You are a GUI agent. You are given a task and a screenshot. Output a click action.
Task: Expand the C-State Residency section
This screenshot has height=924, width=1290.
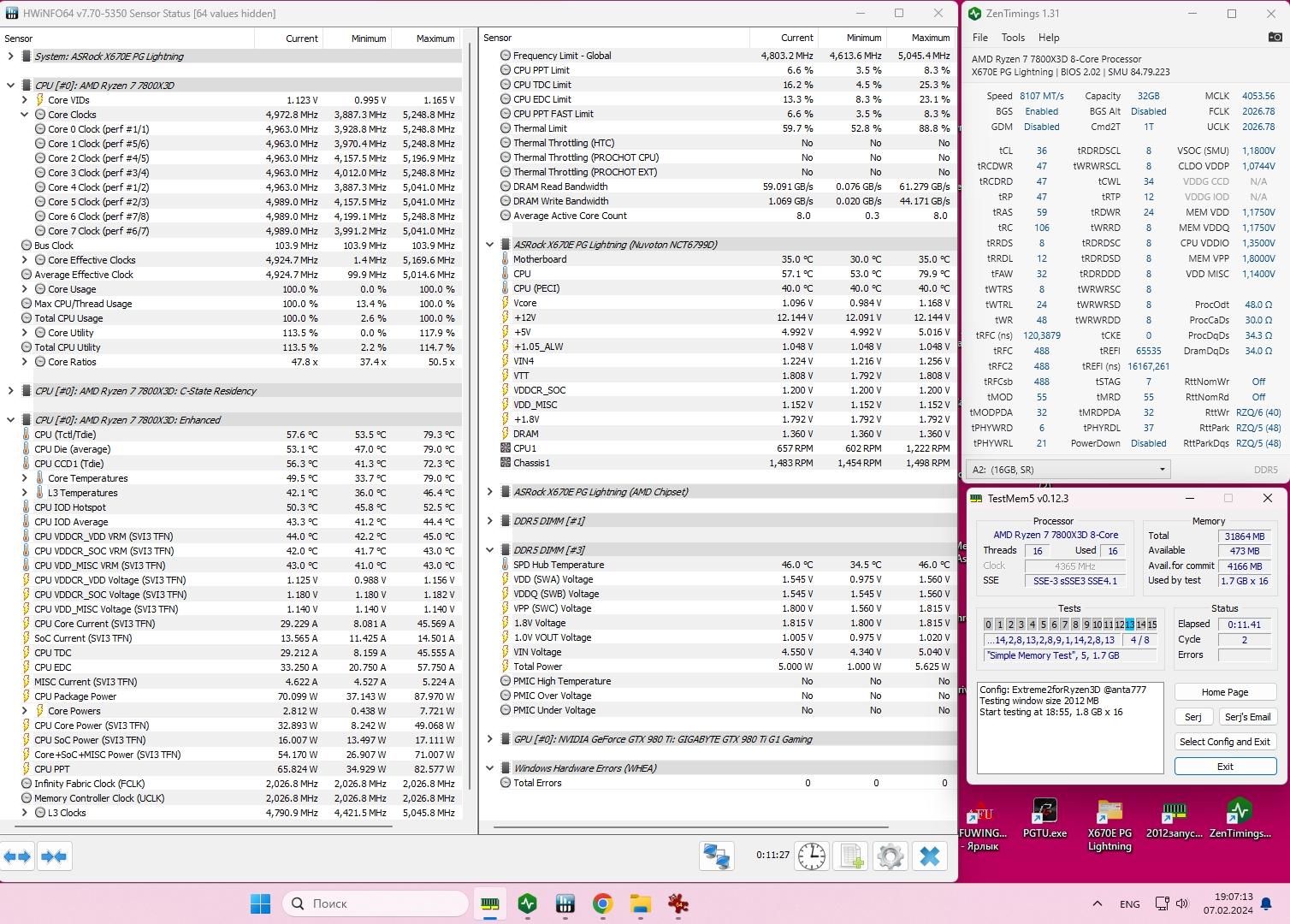tap(10, 391)
